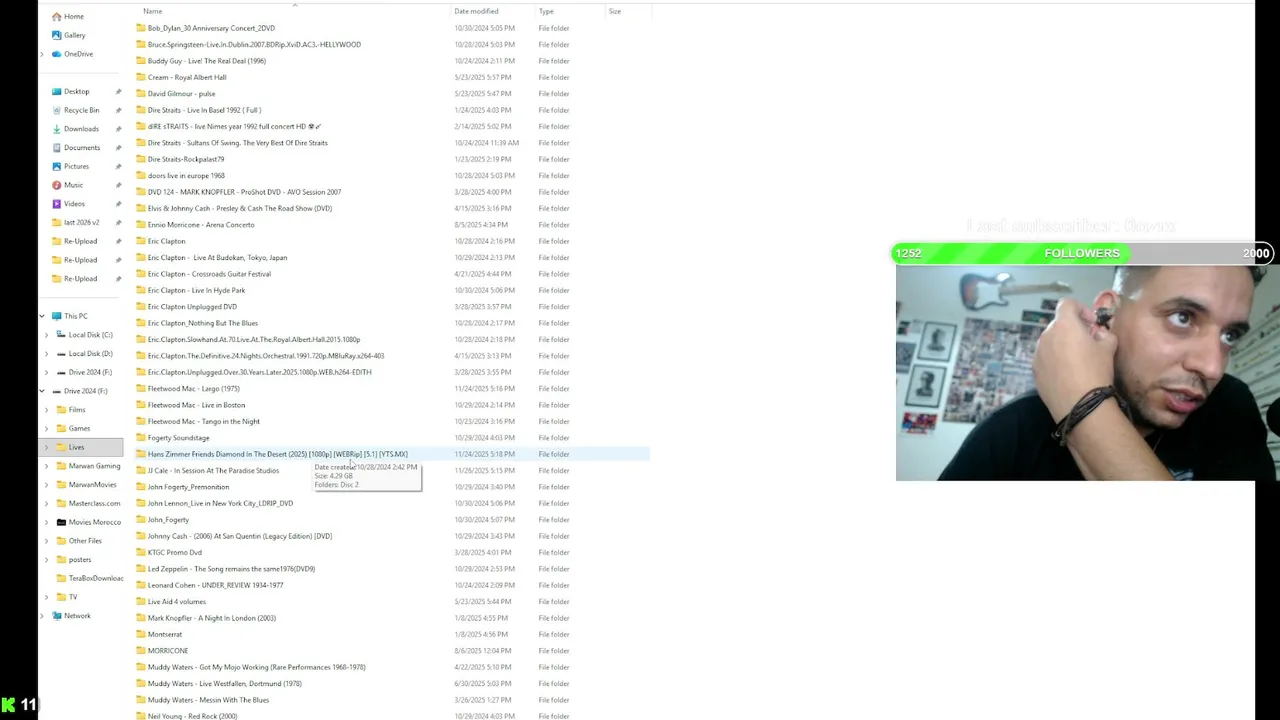Screen dimensions: 1280x720
Task: Click the folder icon beside David Gilmour - pulse
Action: (x=141, y=94)
